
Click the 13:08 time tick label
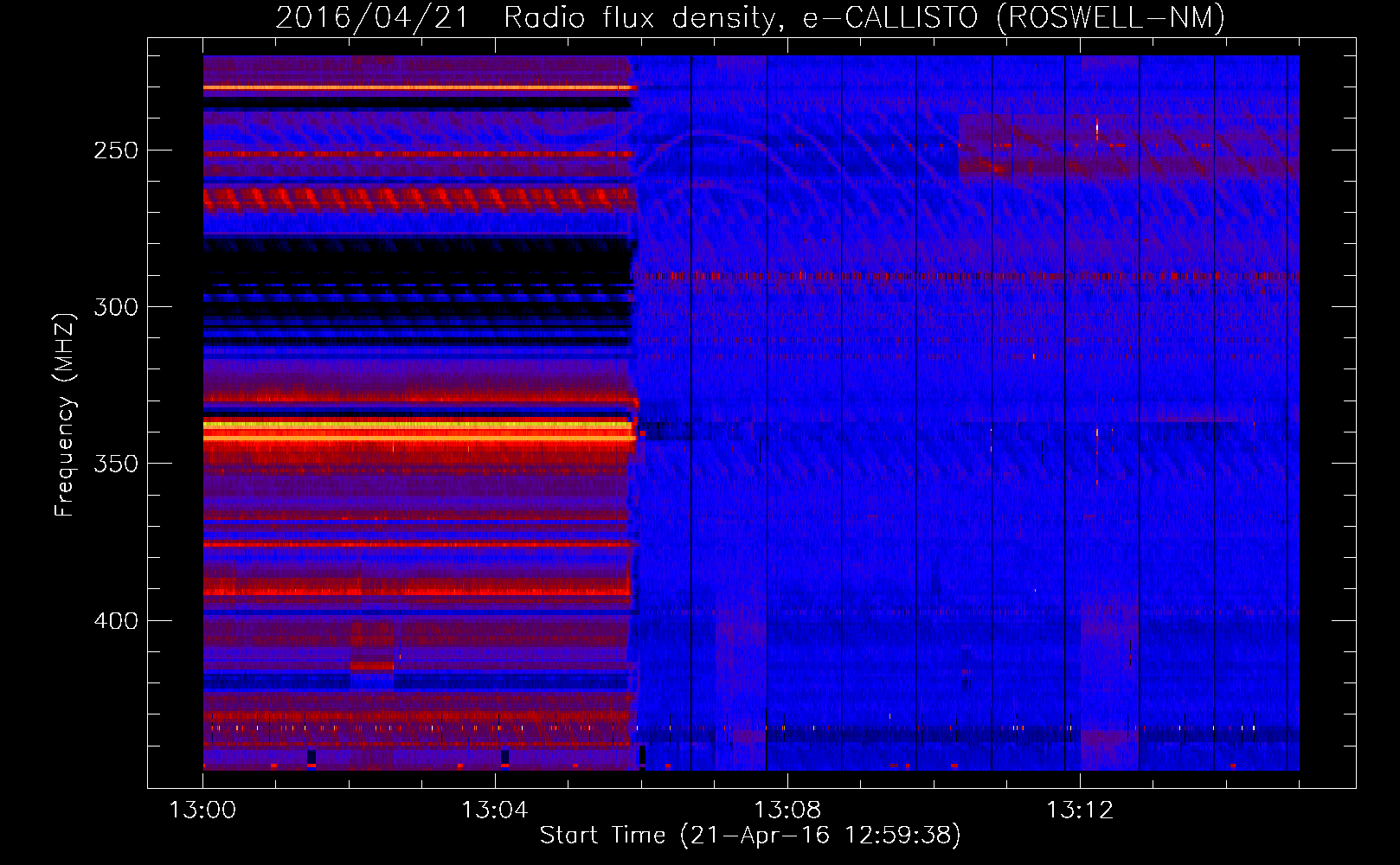[787, 811]
